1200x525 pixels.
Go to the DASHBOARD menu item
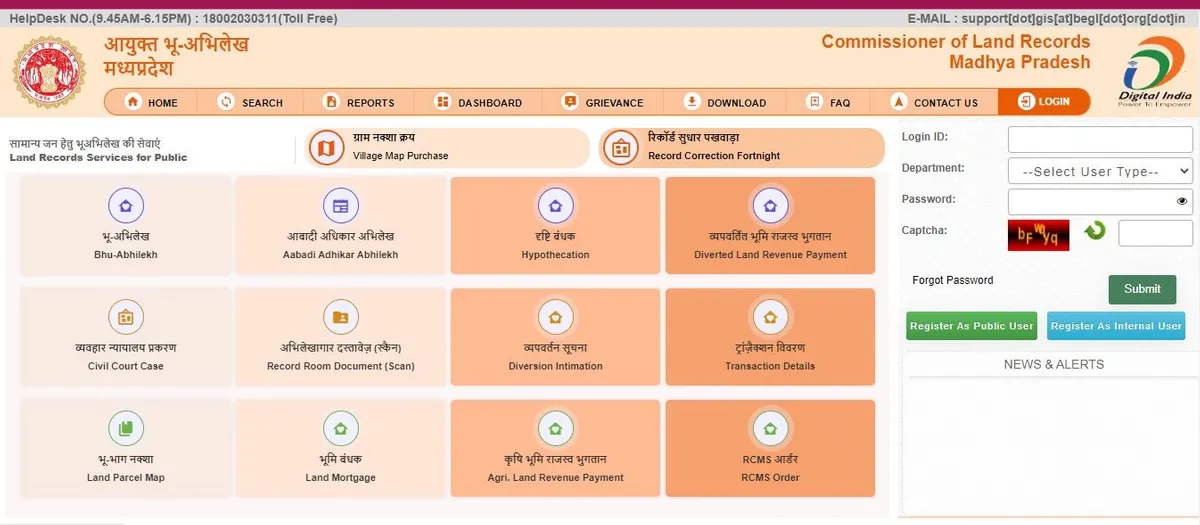click(478, 102)
